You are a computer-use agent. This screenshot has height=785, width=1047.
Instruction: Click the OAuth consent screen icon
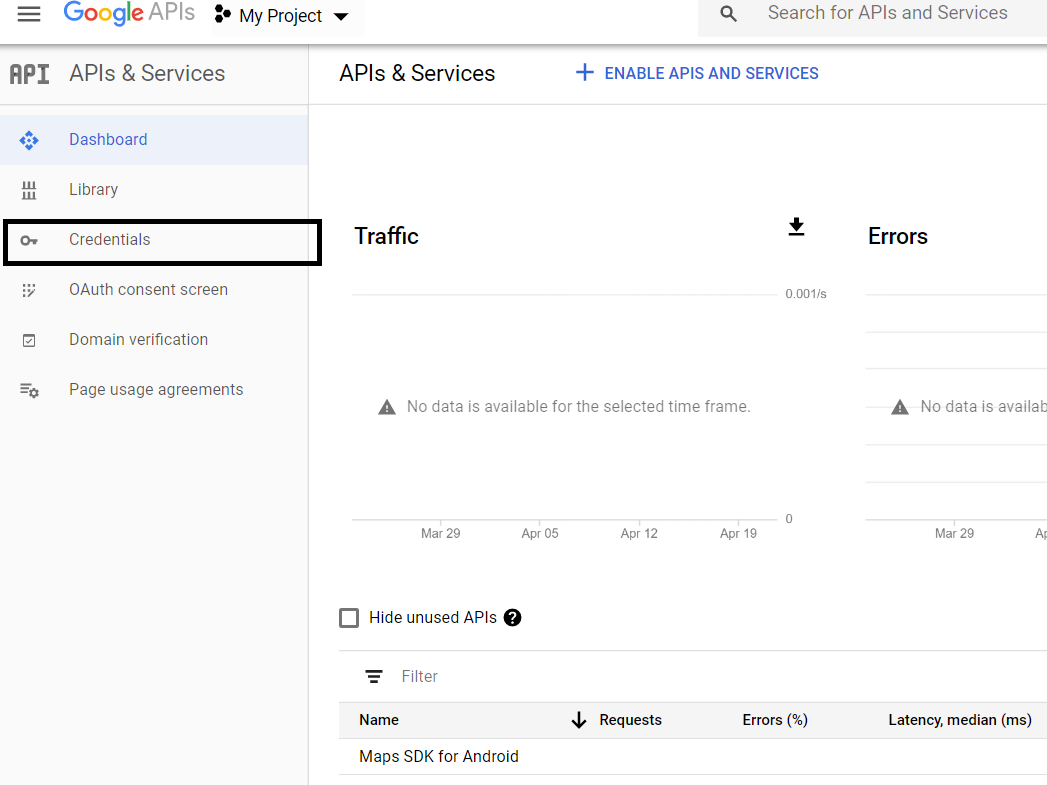(x=29, y=290)
